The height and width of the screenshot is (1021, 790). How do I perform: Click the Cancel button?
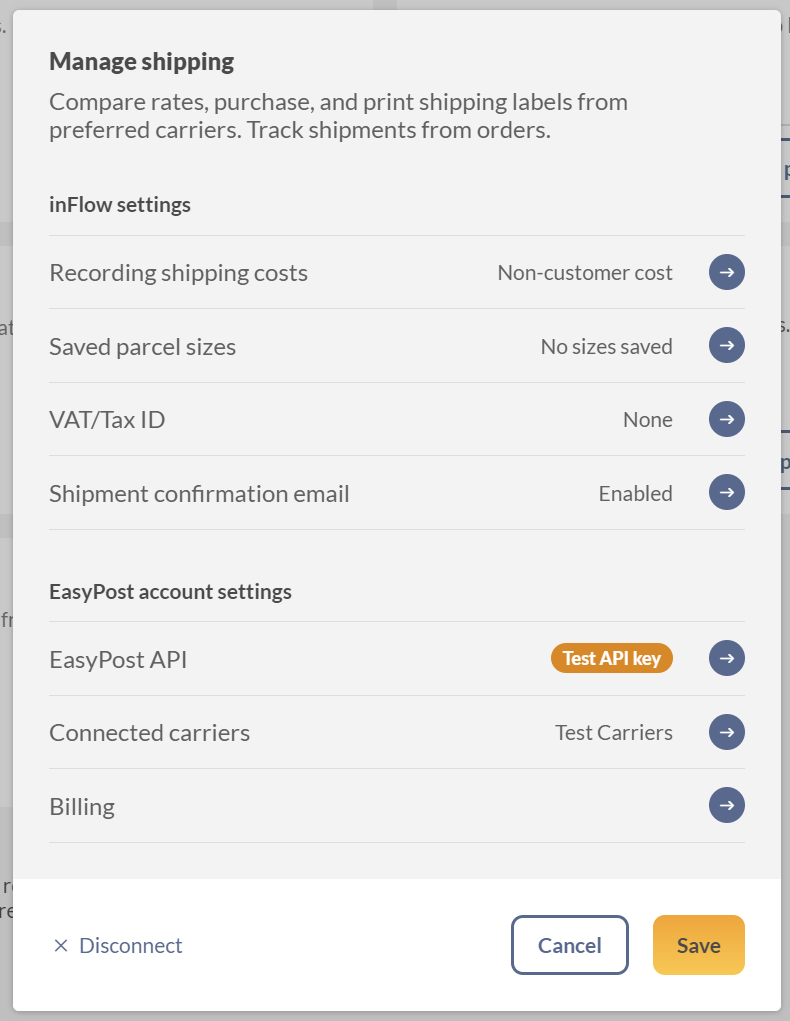tap(570, 945)
